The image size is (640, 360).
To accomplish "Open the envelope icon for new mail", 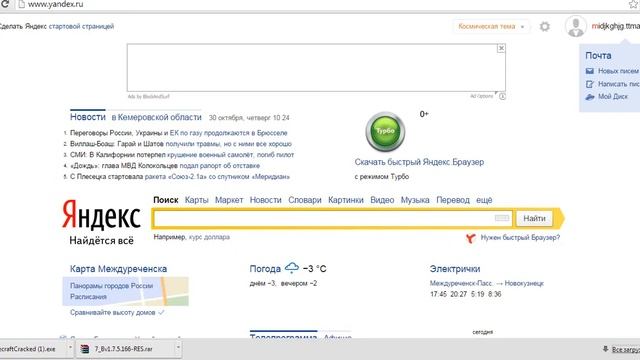I will [x=590, y=71].
